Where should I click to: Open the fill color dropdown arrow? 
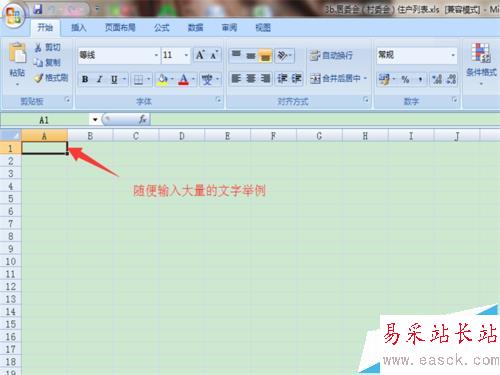coord(172,79)
